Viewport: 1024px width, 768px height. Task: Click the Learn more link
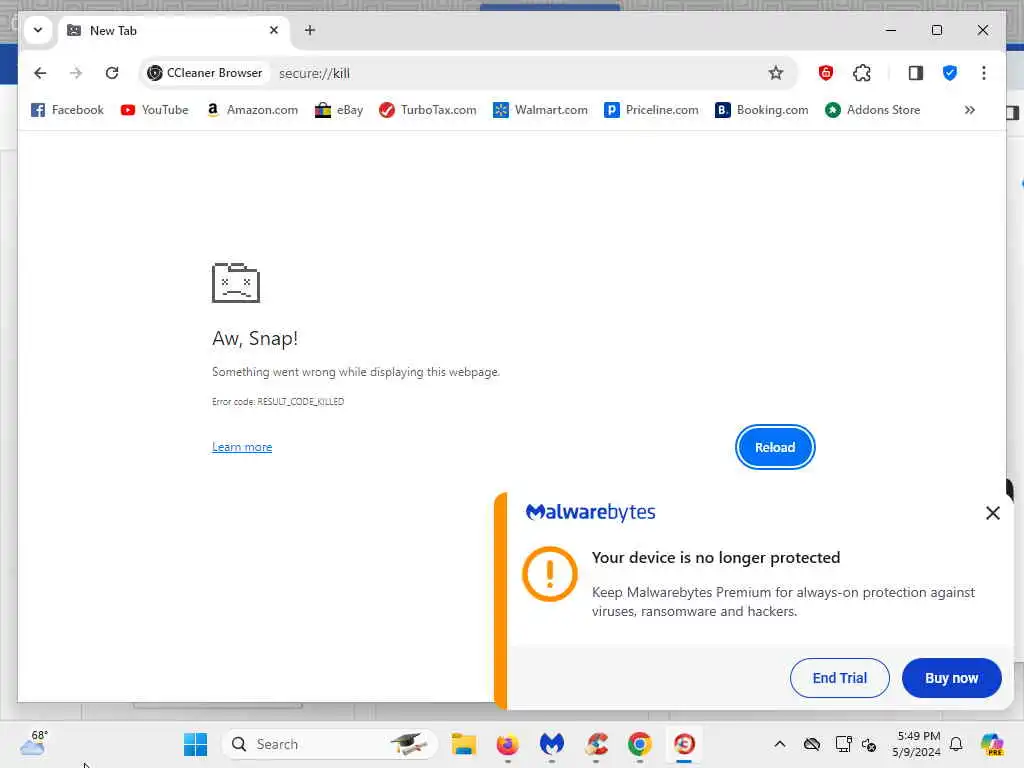[242, 447]
